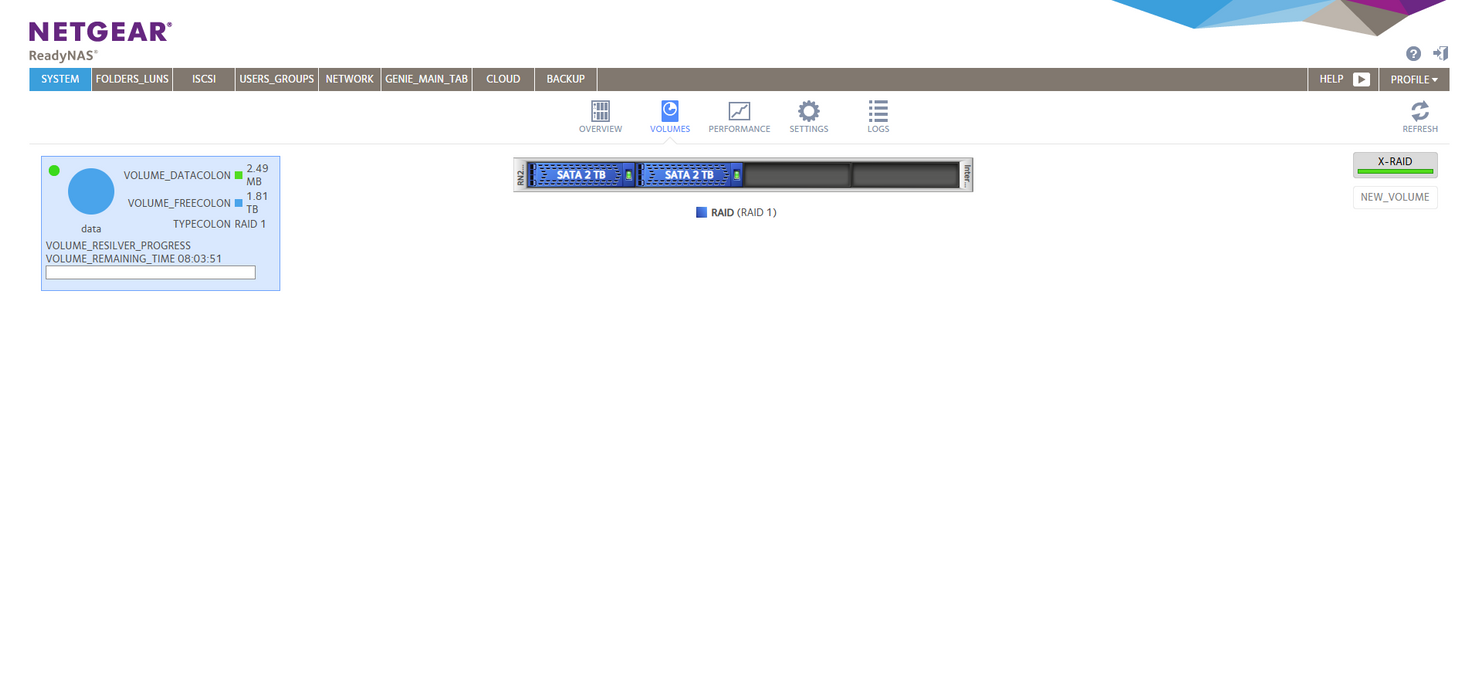The height and width of the screenshot is (700, 1479).
Task: Select the data volume pie chart
Action: tap(91, 191)
